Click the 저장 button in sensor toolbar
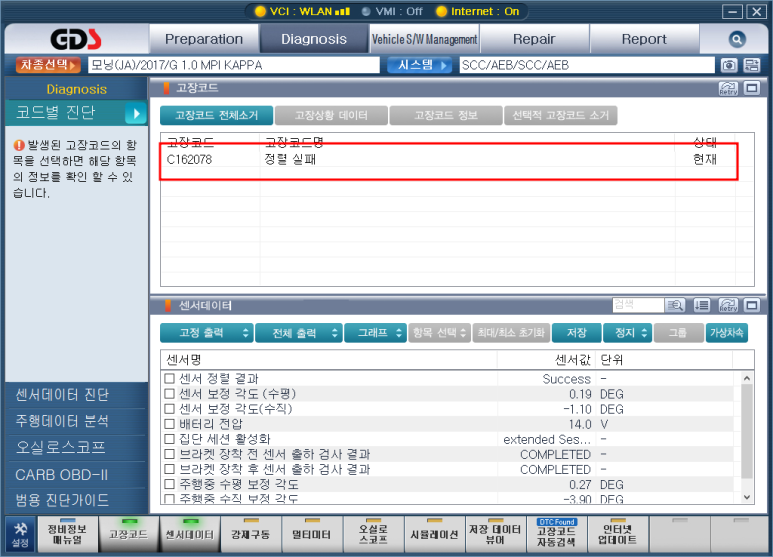Image resolution: width=773 pixels, height=557 pixels. pos(576,333)
